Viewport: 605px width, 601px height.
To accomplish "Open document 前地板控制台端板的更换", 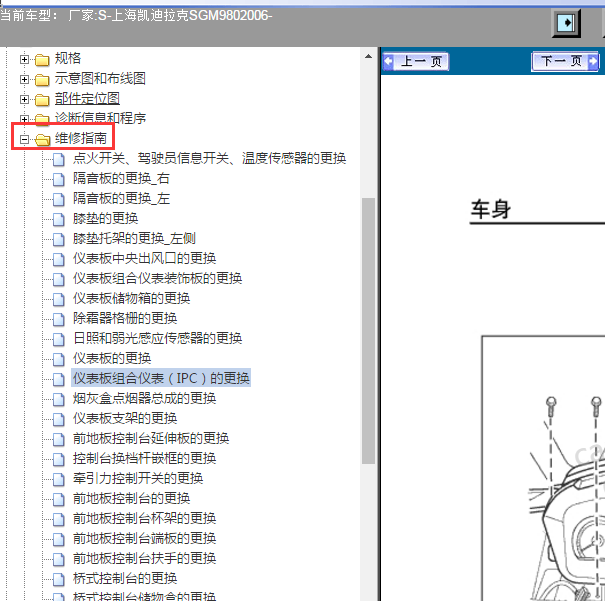I will point(144,539).
